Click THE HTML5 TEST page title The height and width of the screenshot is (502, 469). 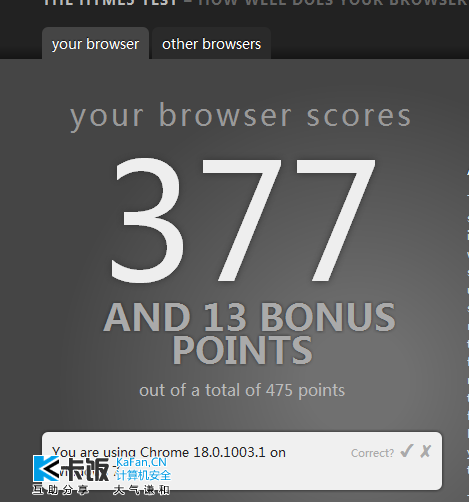pos(110,3)
